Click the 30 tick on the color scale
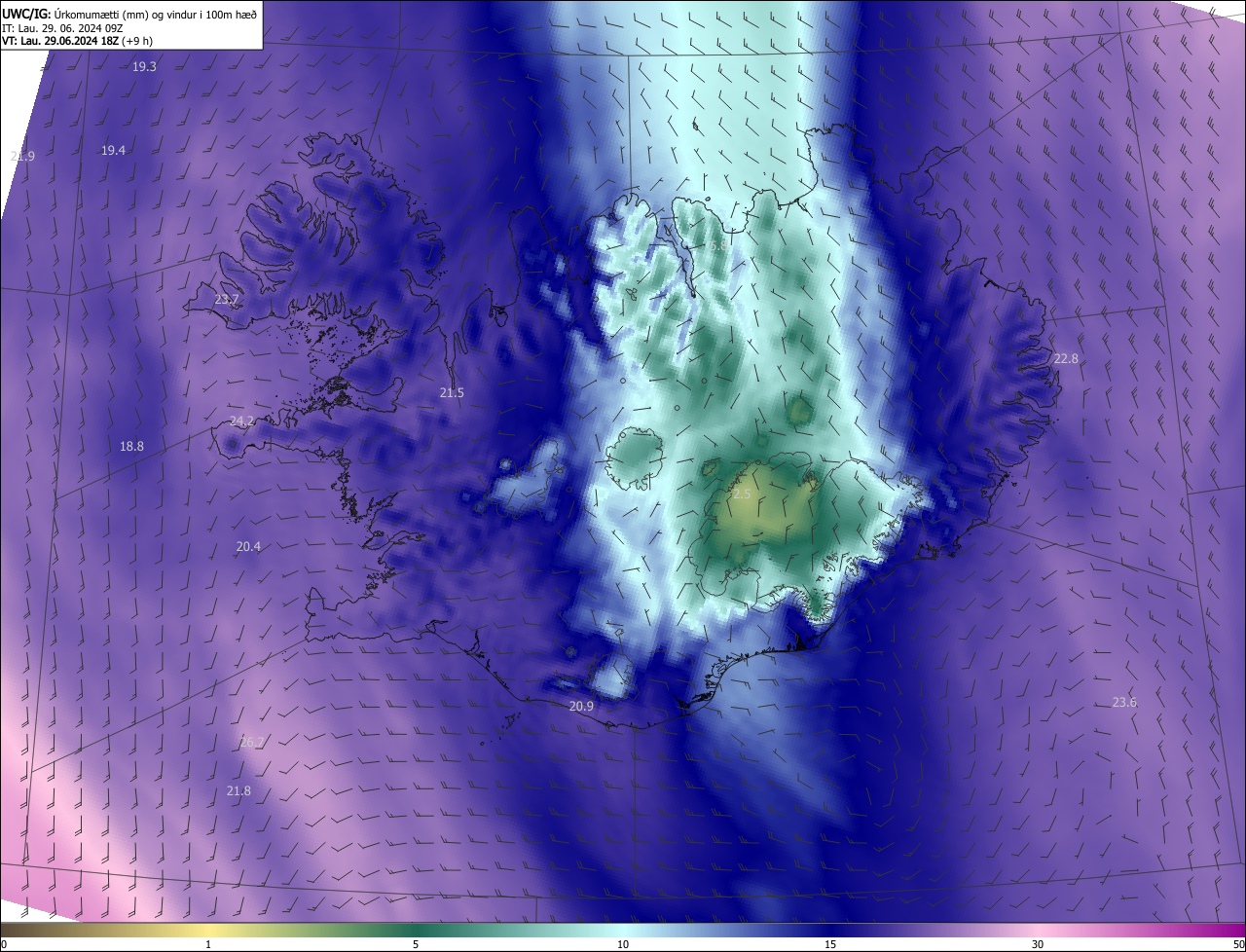This screenshot has width=1246, height=952. point(1038,944)
